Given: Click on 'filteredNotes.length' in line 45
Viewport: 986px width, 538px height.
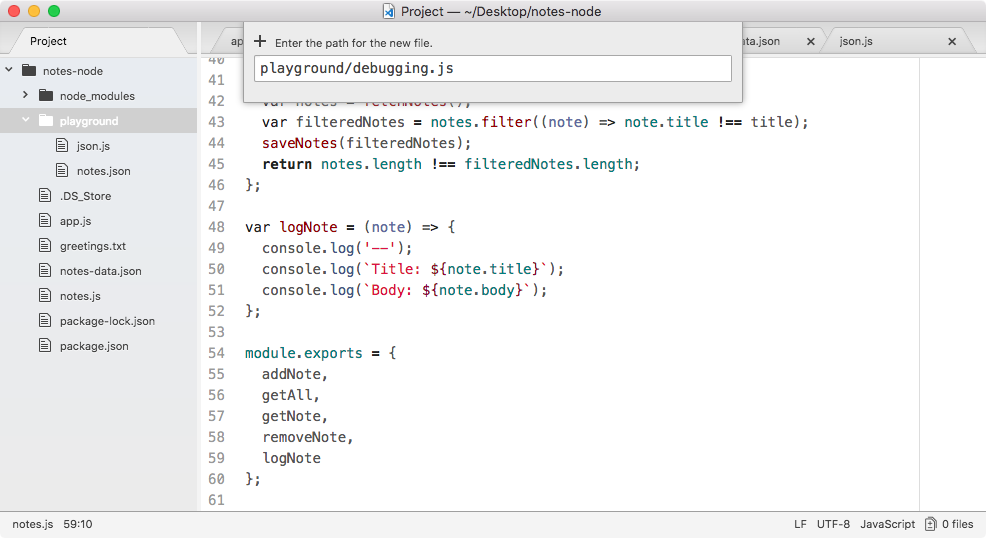Looking at the screenshot, I should click(548, 164).
